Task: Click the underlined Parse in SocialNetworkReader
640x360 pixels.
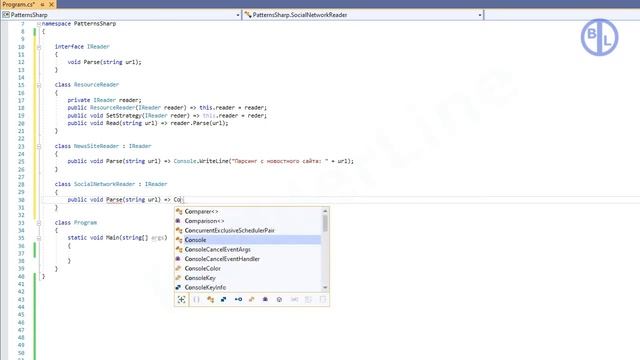Action: [114, 200]
